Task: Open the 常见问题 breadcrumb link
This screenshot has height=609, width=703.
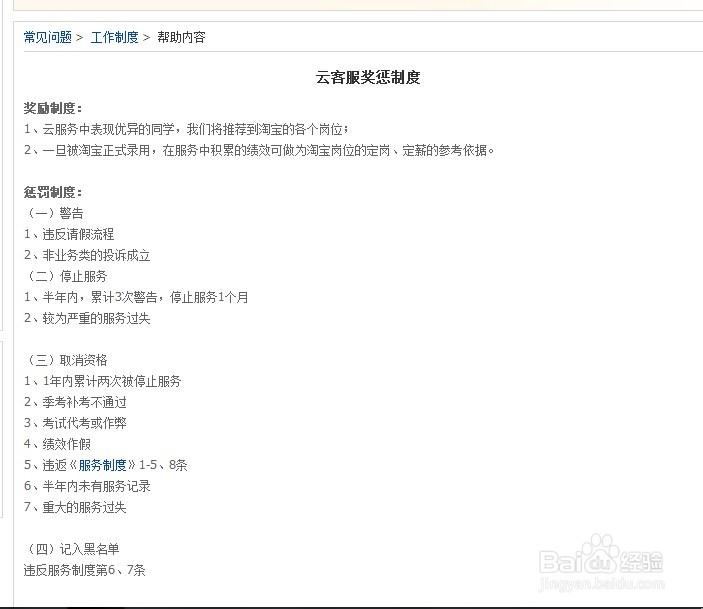Action: click(x=48, y=37)
